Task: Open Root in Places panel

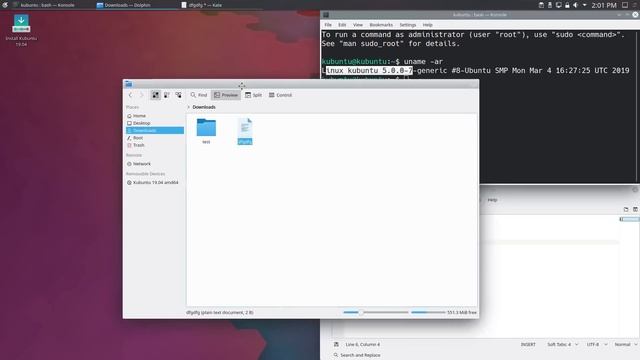Action: click(x=155, y=138)
